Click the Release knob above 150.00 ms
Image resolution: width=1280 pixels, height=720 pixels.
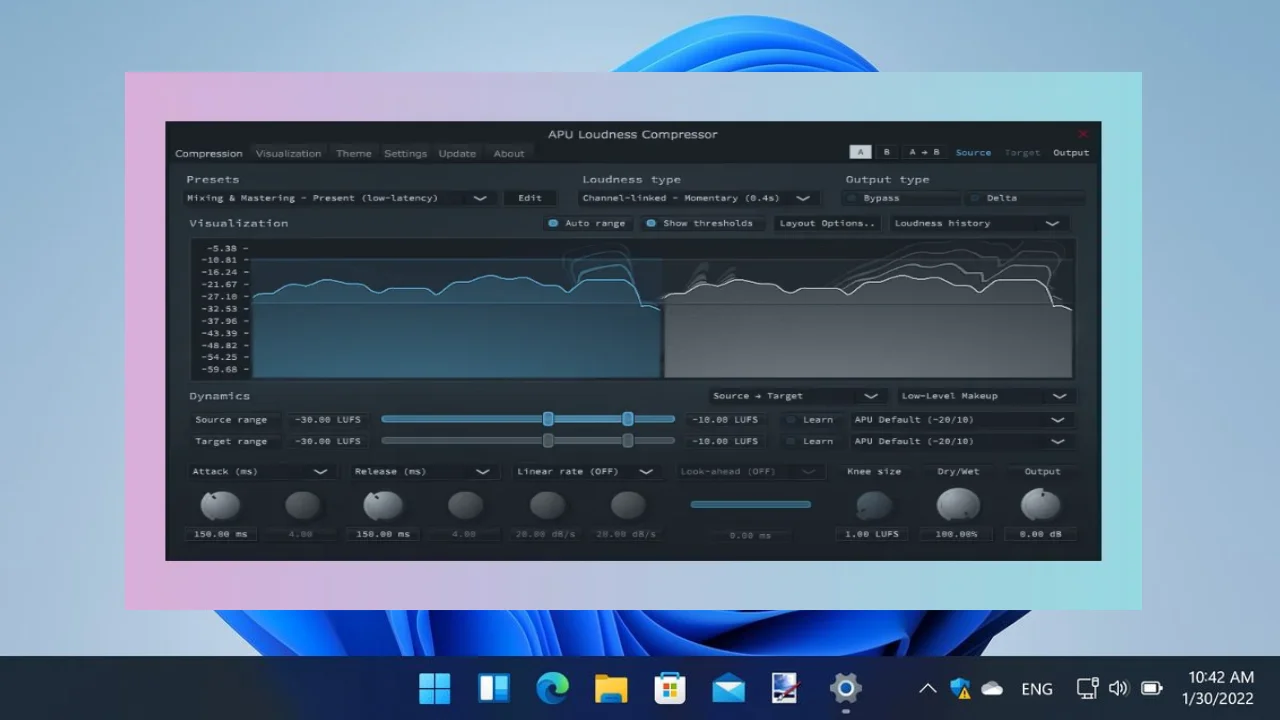tap(383, 506)
